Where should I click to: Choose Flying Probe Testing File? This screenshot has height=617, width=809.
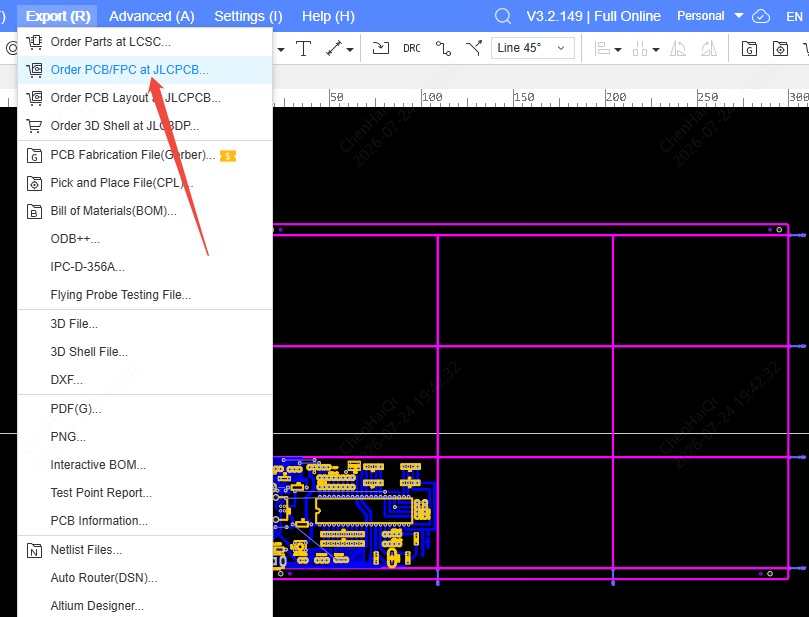point(145,295)
